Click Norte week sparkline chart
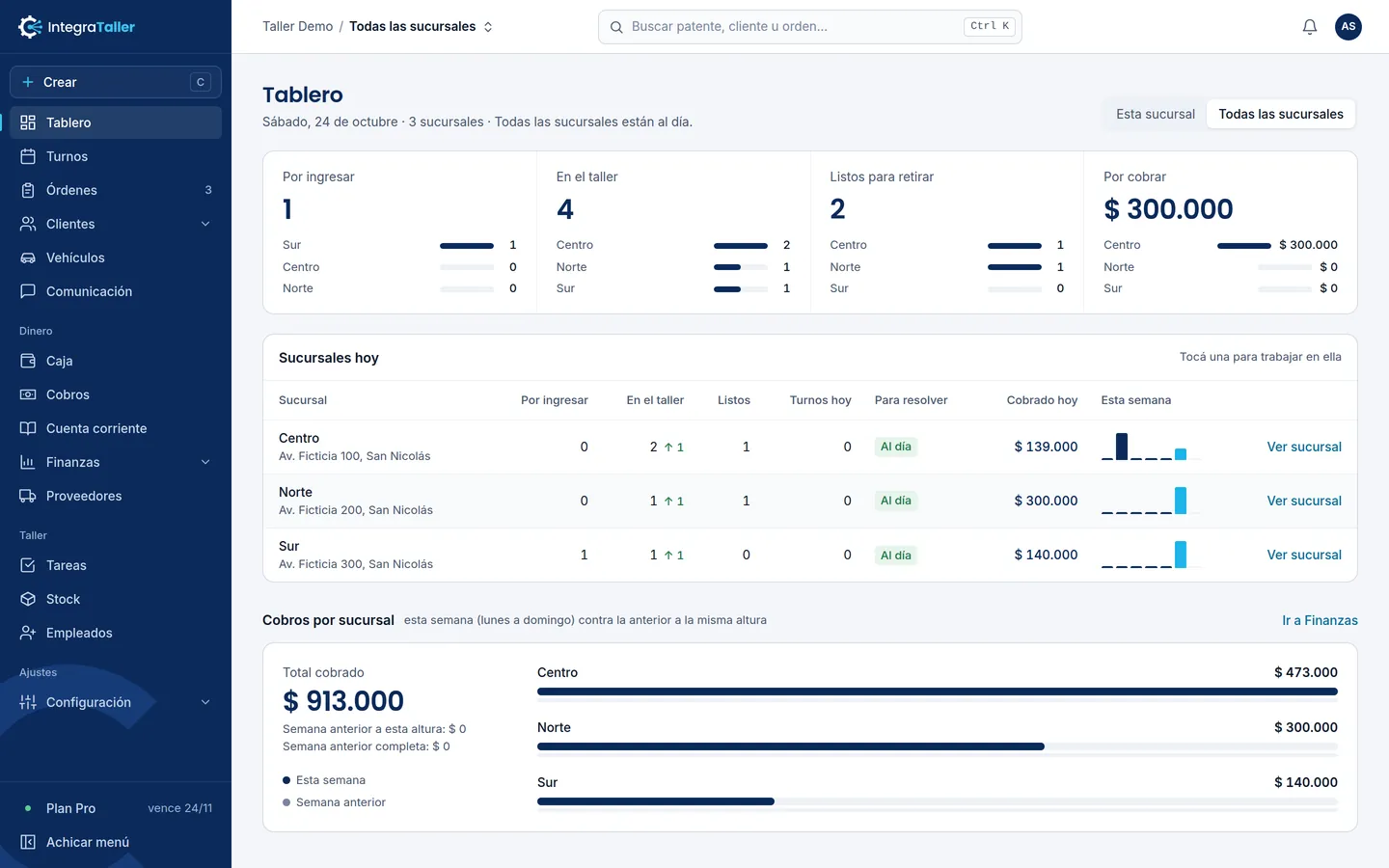The width and height of the screenshot is (1389, 868). point(1151,501)
